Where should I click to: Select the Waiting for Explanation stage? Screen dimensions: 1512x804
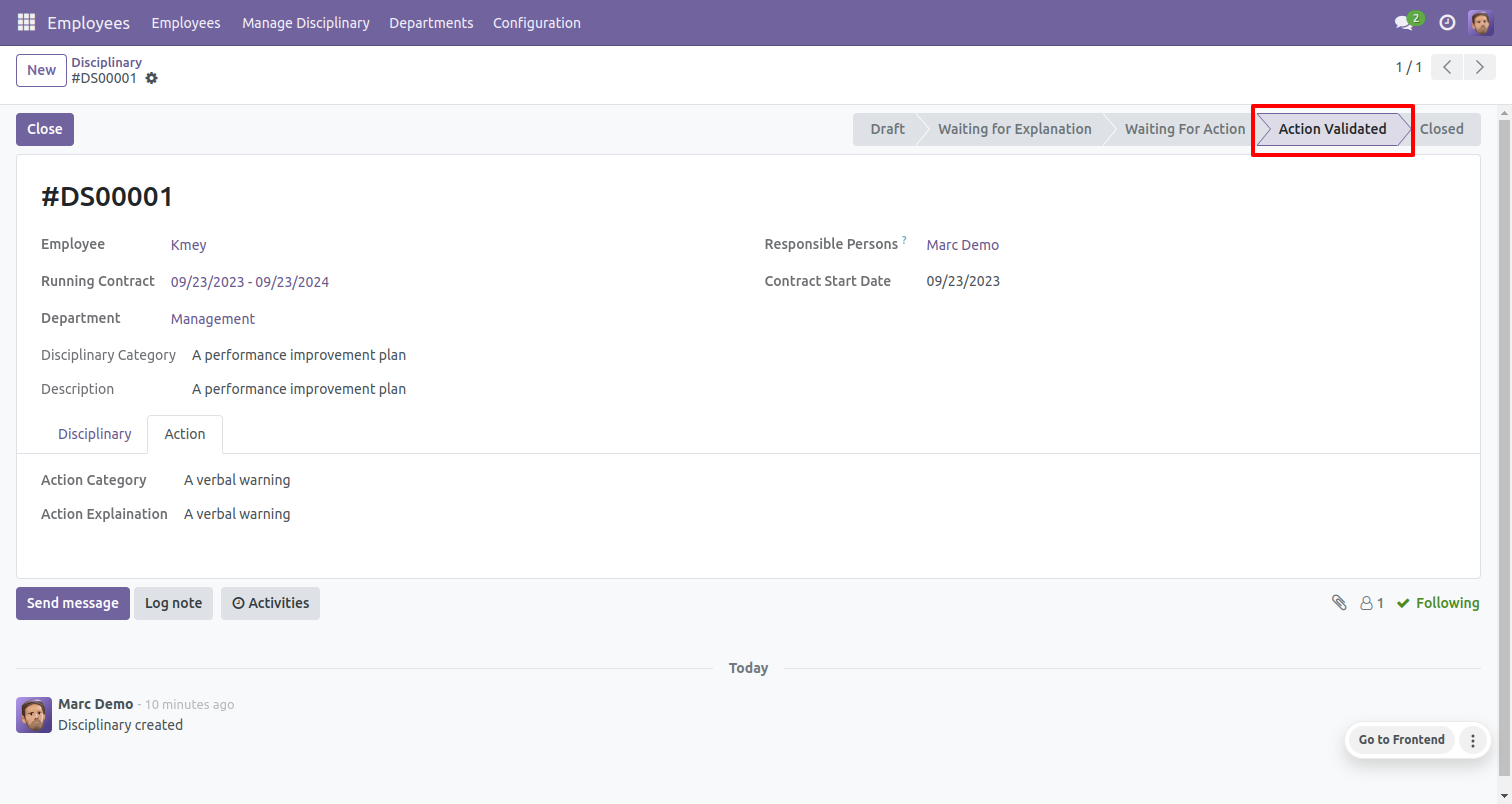(x=1014, y=129)
